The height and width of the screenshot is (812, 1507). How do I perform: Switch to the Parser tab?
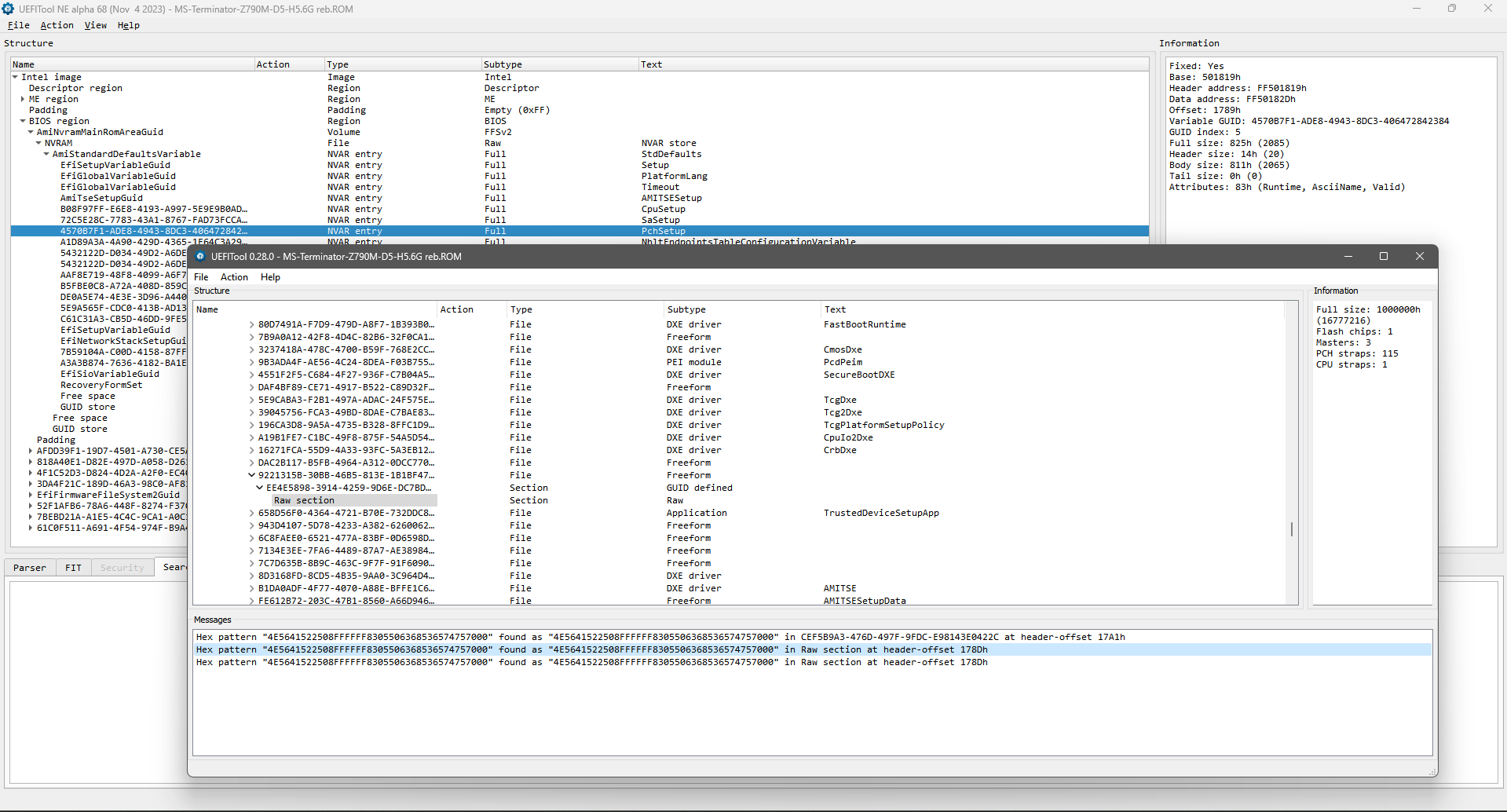click(30, 568)
